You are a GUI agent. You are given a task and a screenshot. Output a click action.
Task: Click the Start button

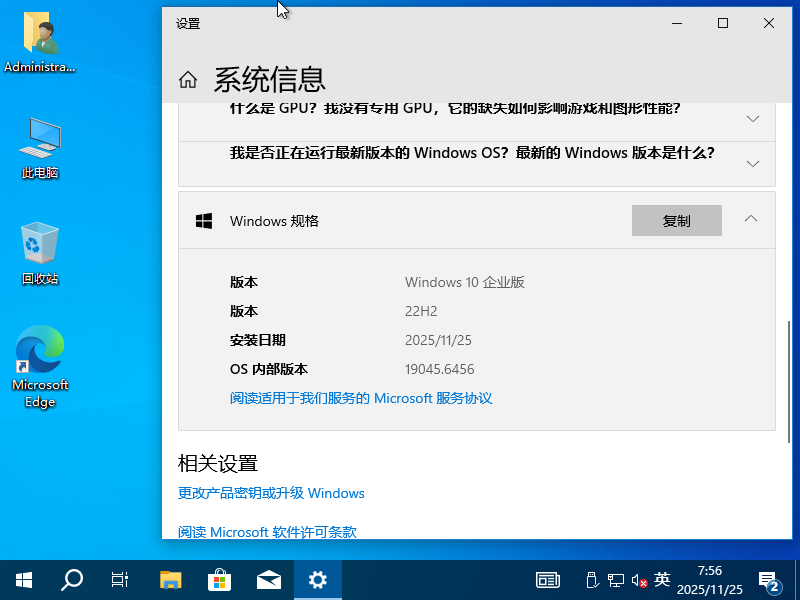23,580
